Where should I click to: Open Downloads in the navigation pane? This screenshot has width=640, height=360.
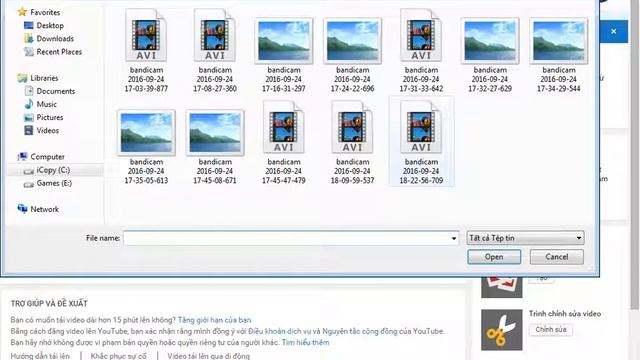click(55, 39)
